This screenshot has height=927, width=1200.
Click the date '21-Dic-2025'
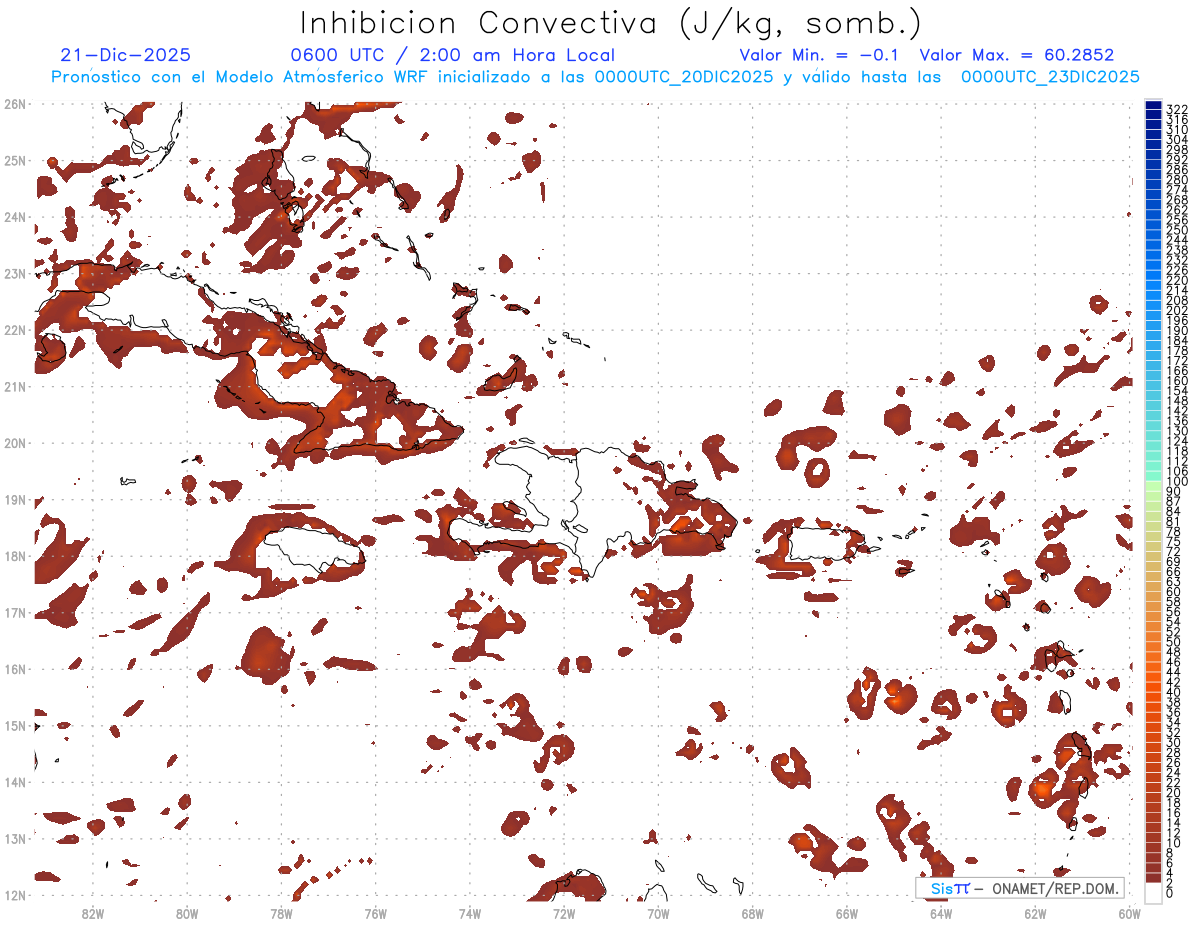click(126, 56)
